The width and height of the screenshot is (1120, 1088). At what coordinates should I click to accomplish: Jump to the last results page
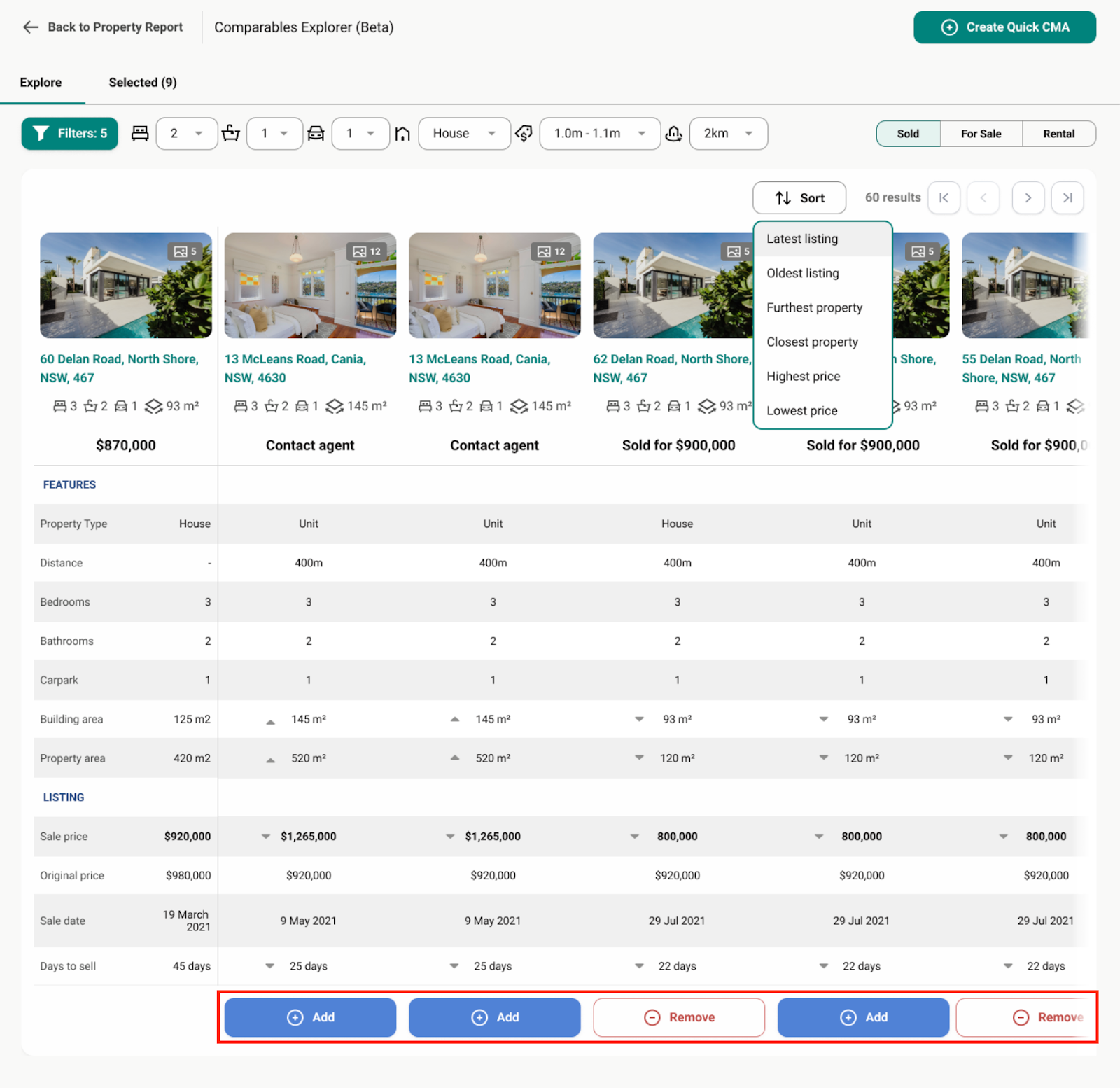(x=1067, y=198)
